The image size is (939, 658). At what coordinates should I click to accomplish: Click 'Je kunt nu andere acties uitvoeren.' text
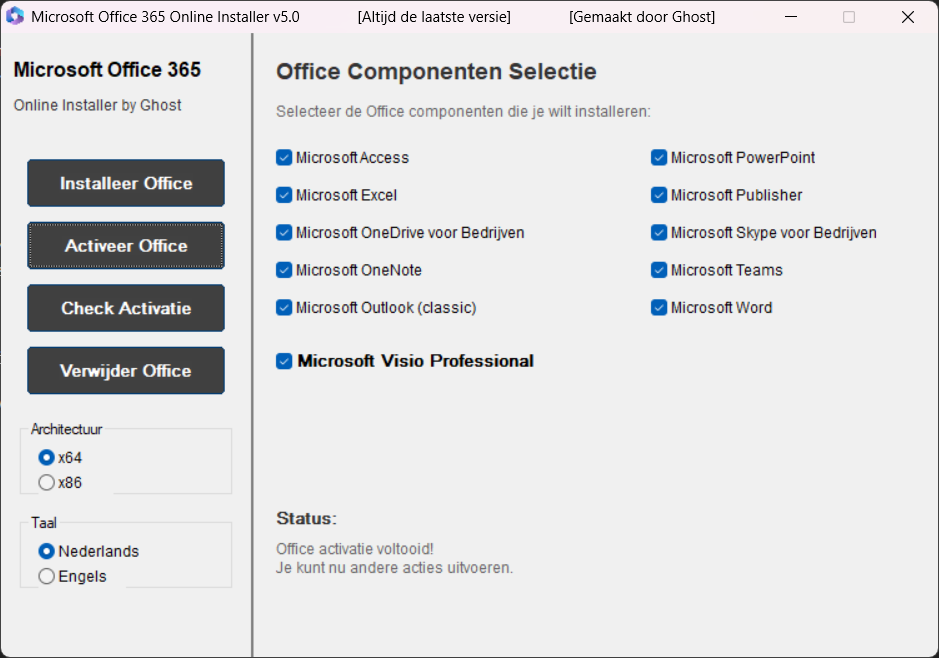395,568
